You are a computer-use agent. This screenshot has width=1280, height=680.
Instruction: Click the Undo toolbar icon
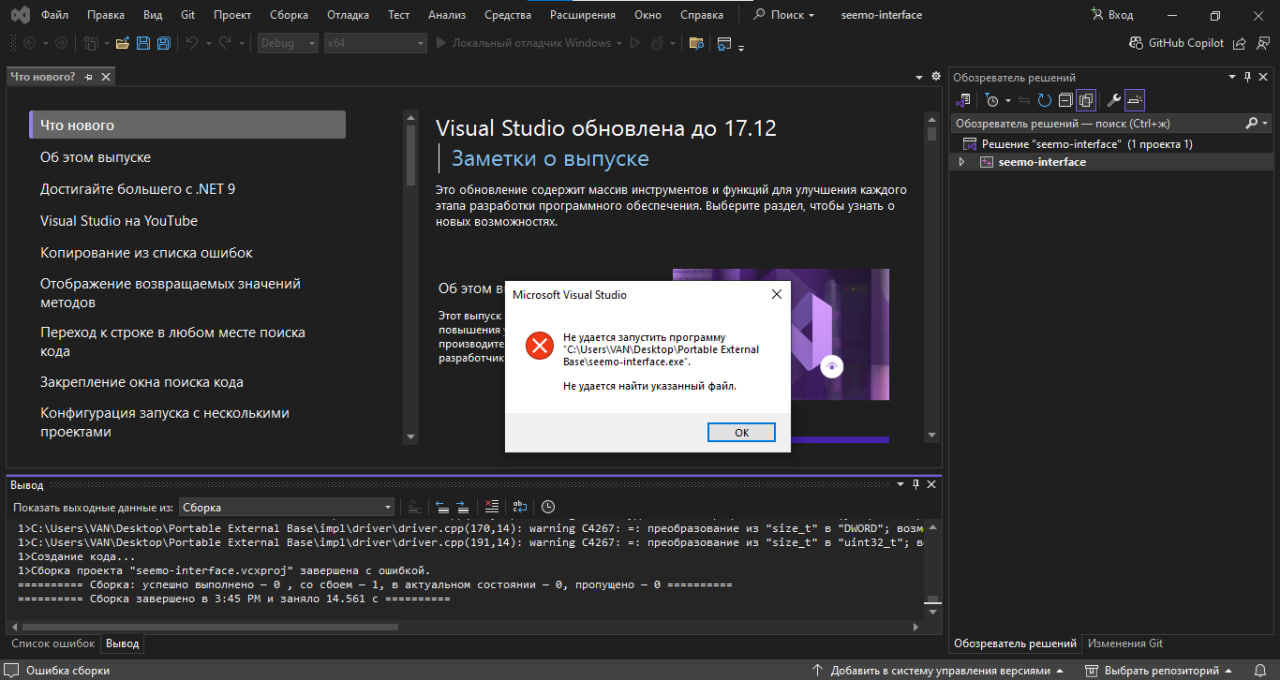pos(192,43)
